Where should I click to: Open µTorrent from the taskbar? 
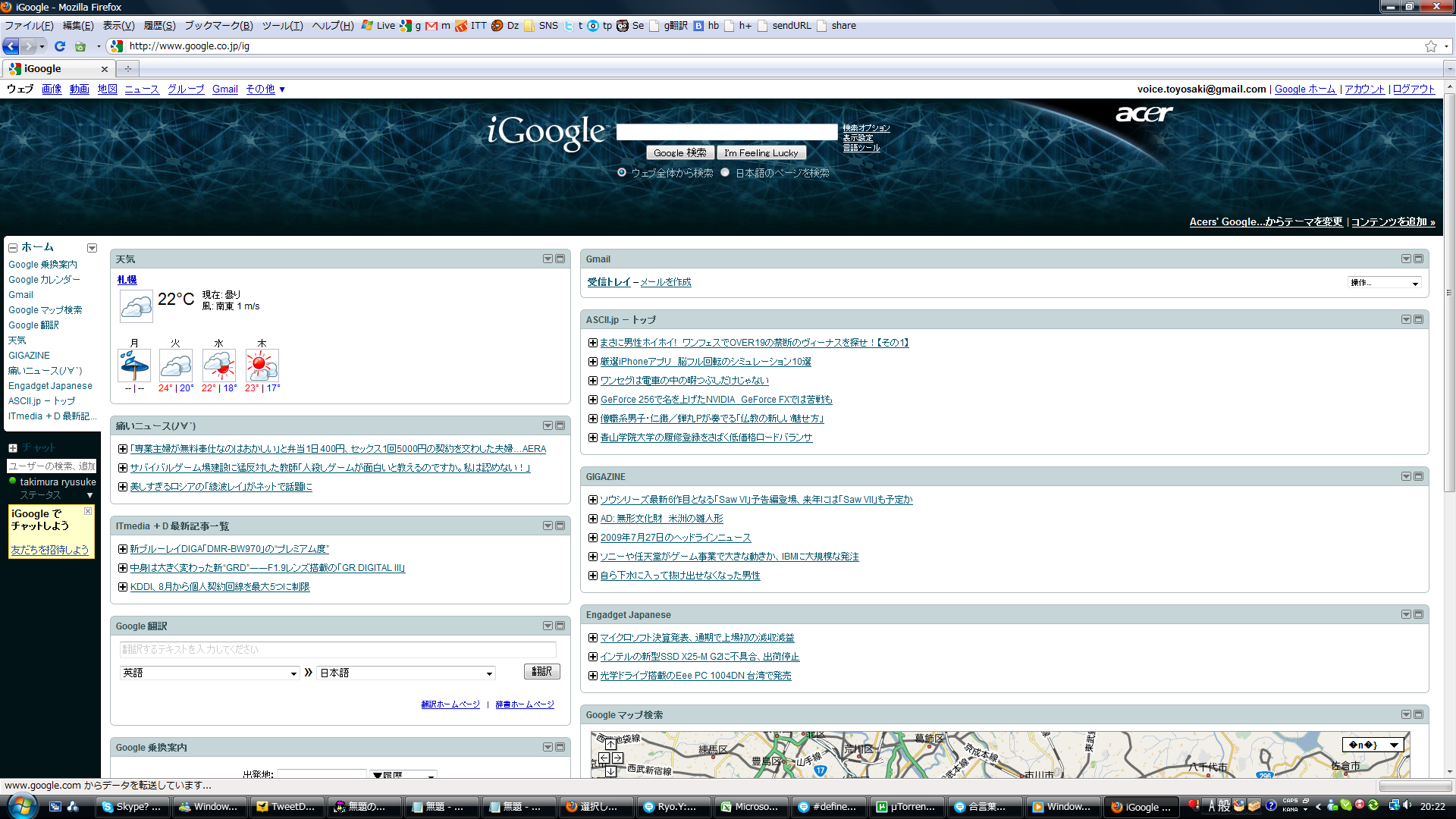click(x=908, y=807)
